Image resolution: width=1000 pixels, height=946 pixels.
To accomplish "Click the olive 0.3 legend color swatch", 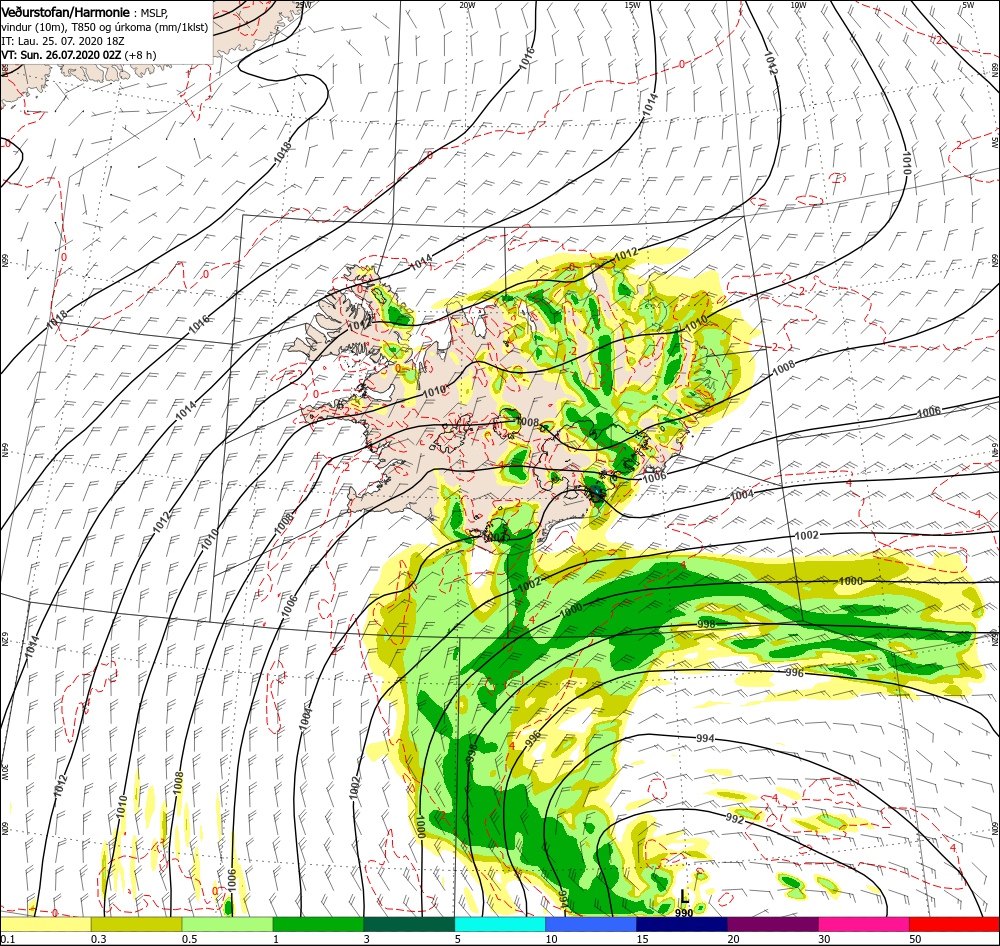I will tap(136, 924).
